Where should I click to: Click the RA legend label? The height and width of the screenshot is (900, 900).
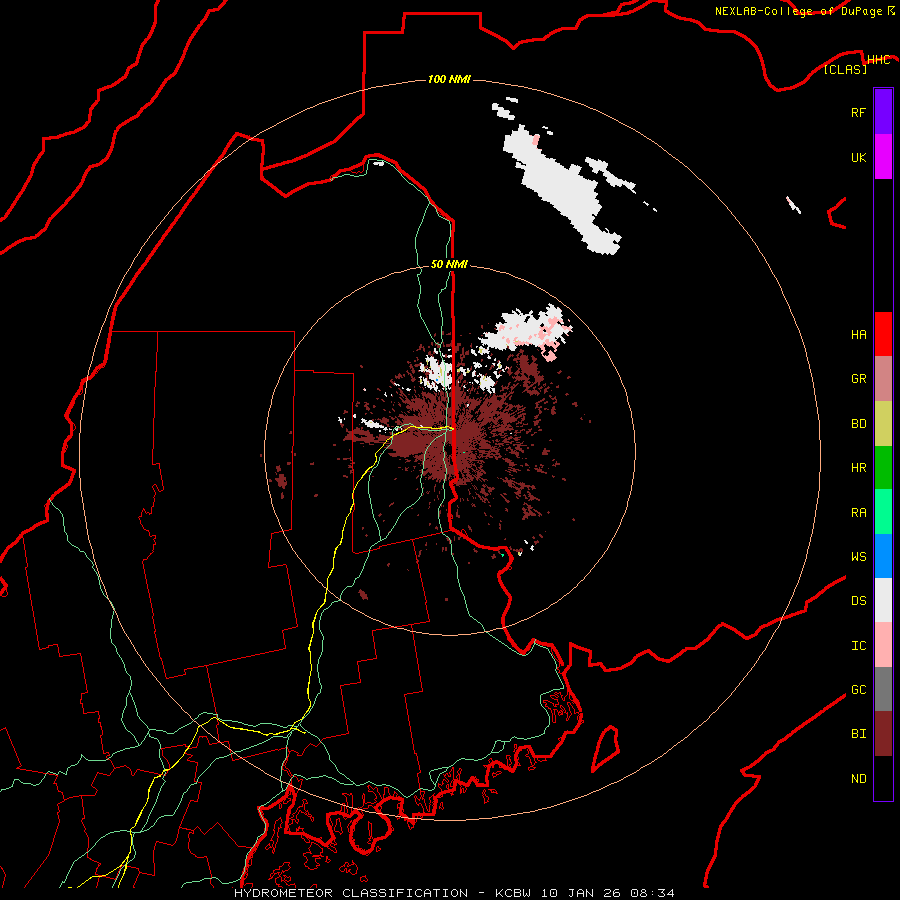(x=858, y=512)
